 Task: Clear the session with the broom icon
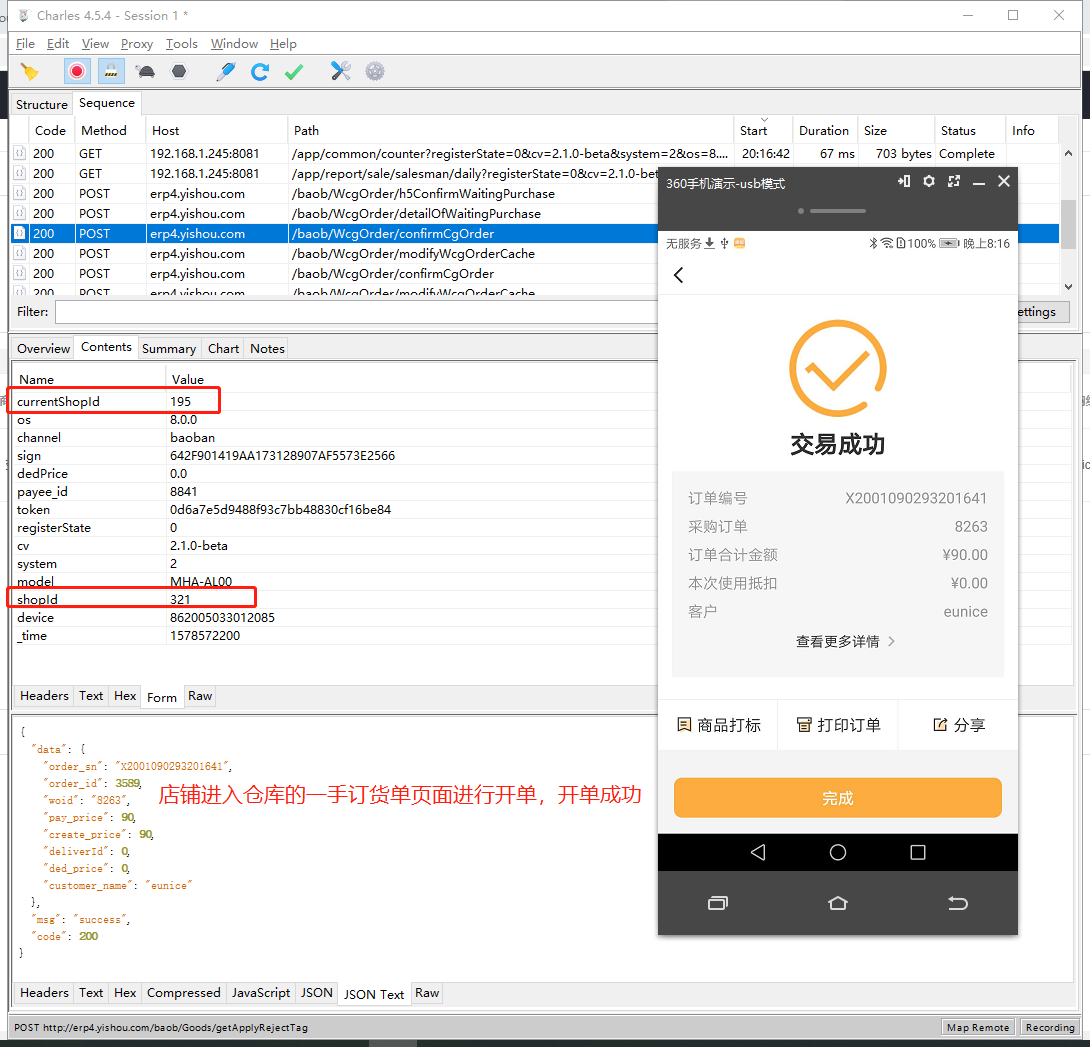pyautogui.click(x=29, y=72)
